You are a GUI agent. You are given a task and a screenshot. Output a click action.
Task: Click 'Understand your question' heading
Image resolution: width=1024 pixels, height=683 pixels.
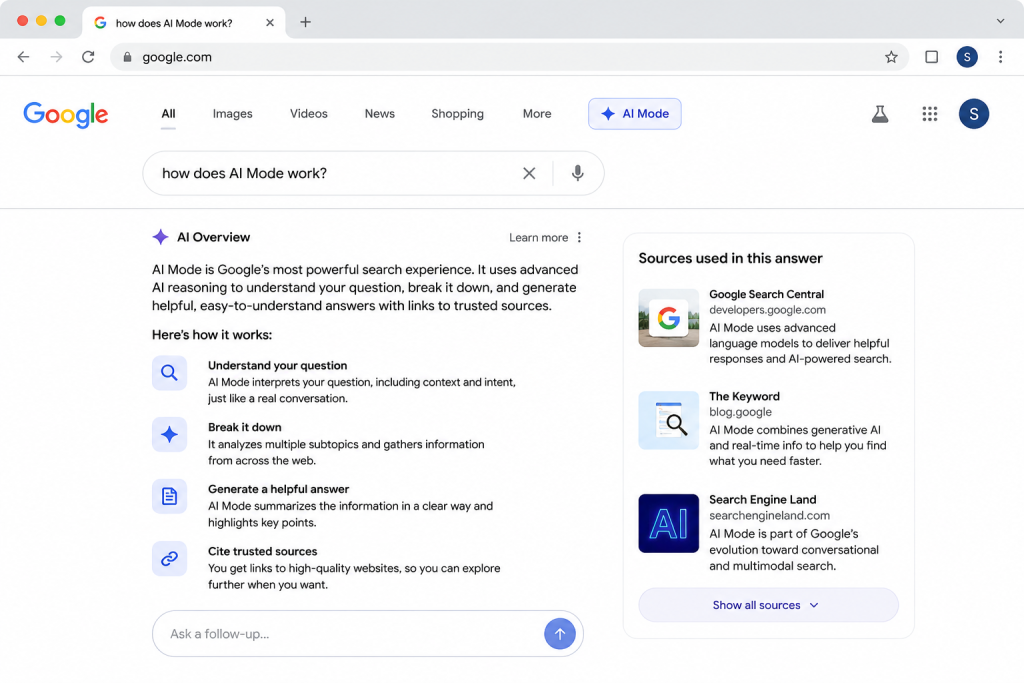tap(278, 366)
